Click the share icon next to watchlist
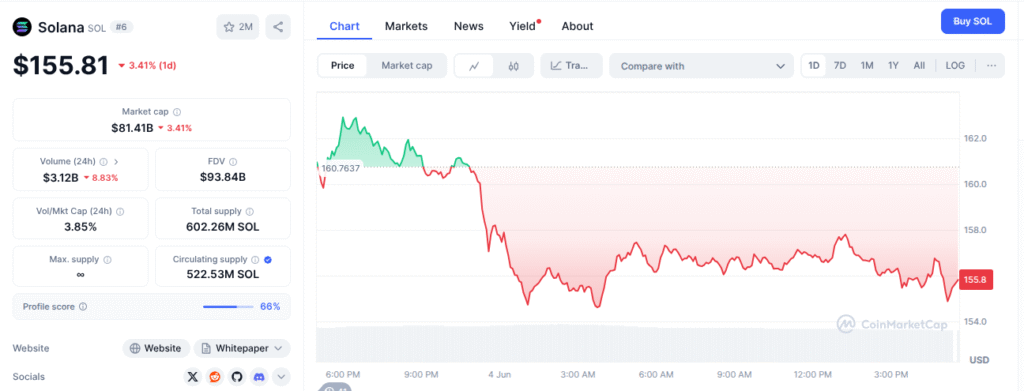The image size is (1024, 391). [x=278, y=27]
